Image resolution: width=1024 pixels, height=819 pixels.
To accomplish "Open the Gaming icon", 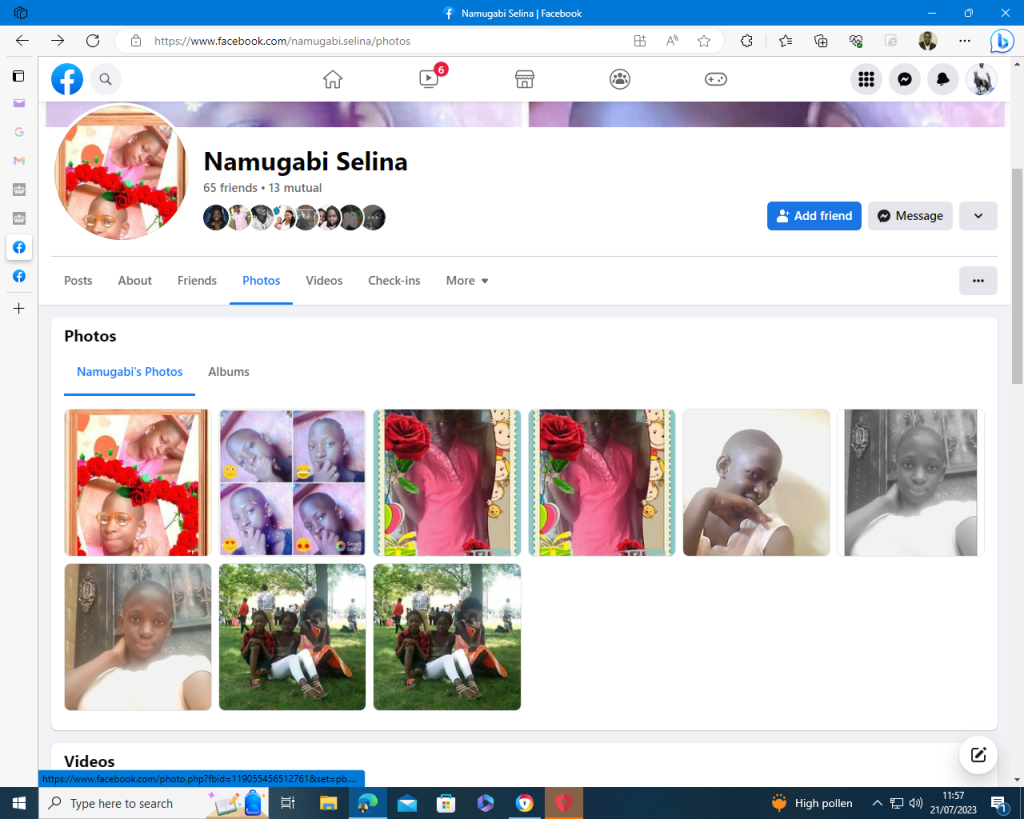I will point(716,79).
